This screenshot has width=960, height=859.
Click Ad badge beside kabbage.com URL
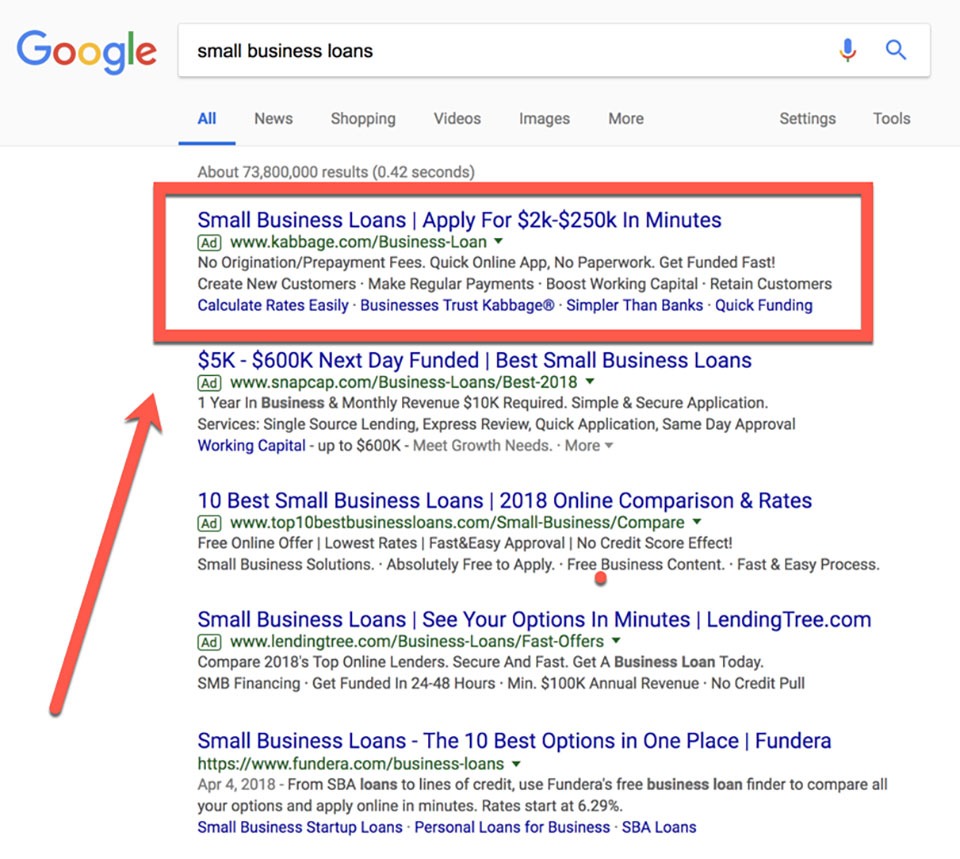pyautogui.click(x=209, y=242)
